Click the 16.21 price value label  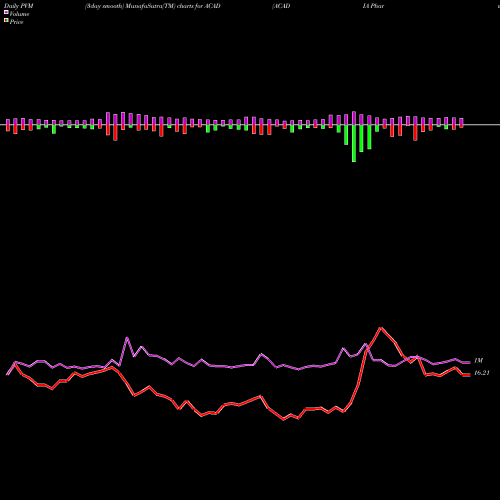pos(482,373)
